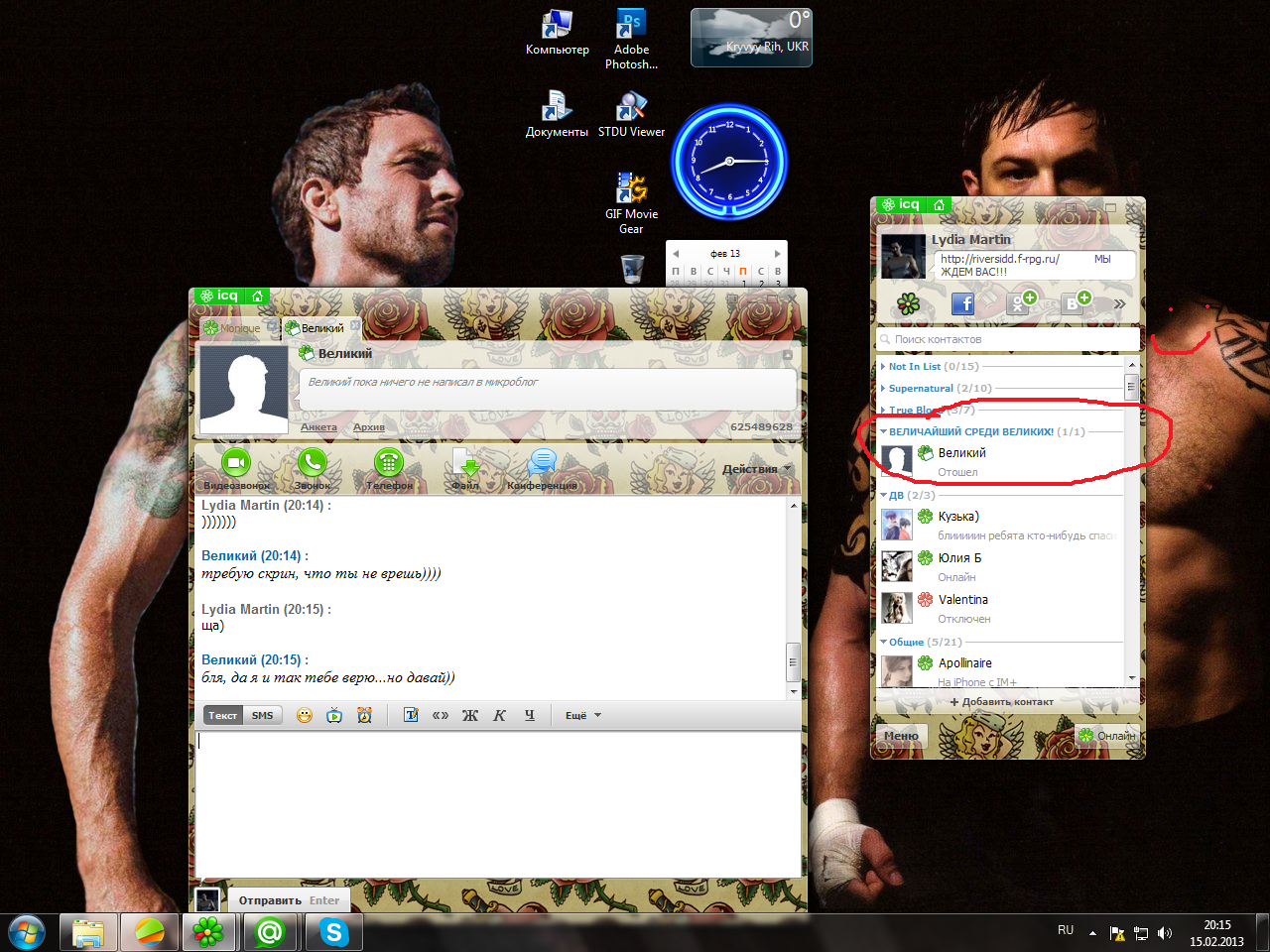Toggle underline Ч formatting
This screenshot has height=952, width=1270.
529,715
